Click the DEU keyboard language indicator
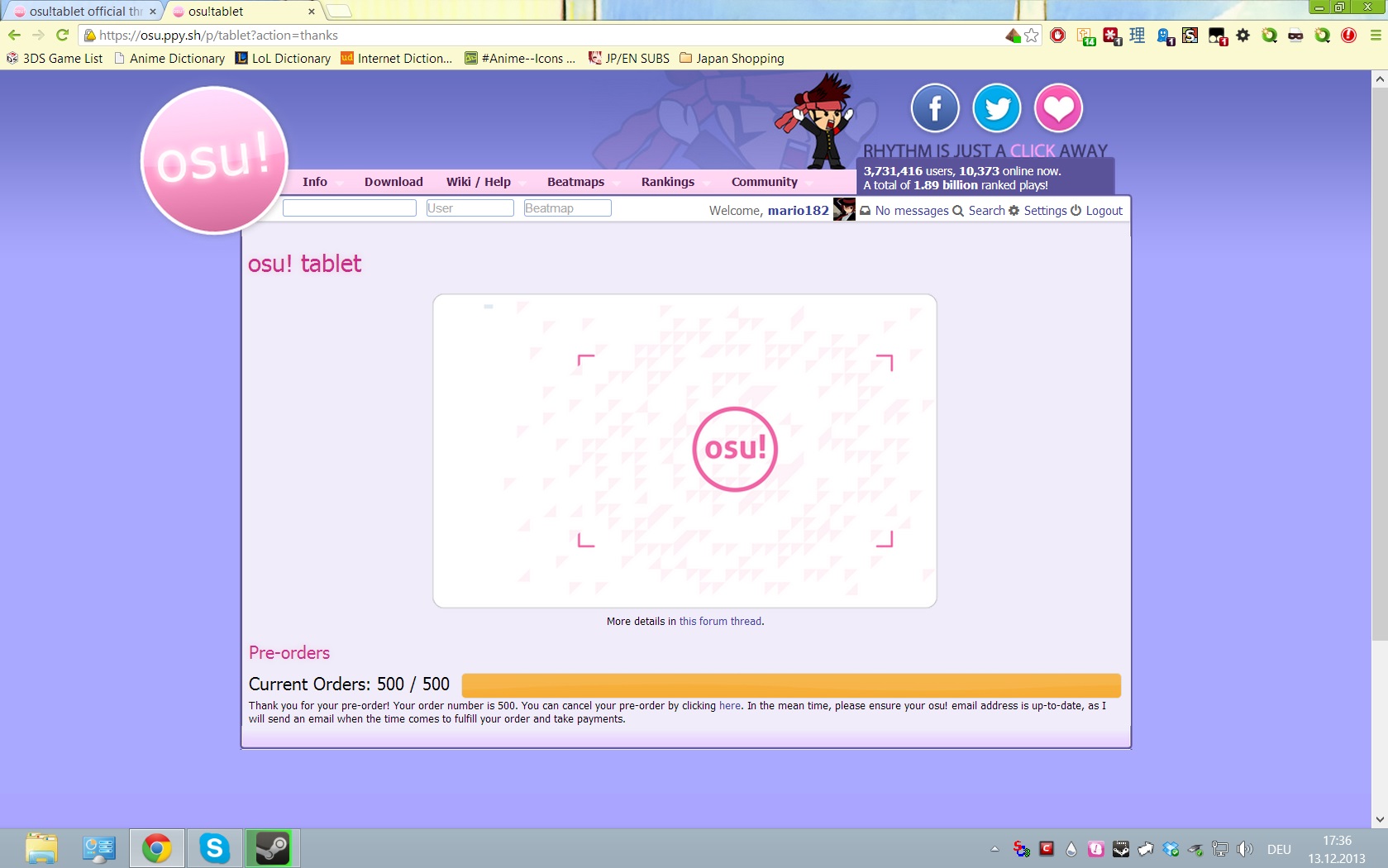1388x868 pixels. [x=1279, y=849]
